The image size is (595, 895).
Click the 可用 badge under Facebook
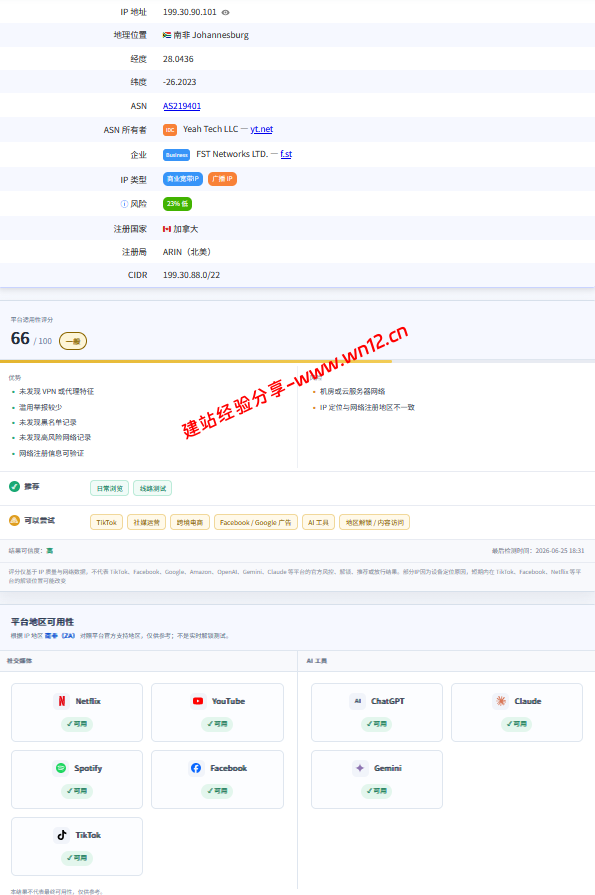pos(217,791)
